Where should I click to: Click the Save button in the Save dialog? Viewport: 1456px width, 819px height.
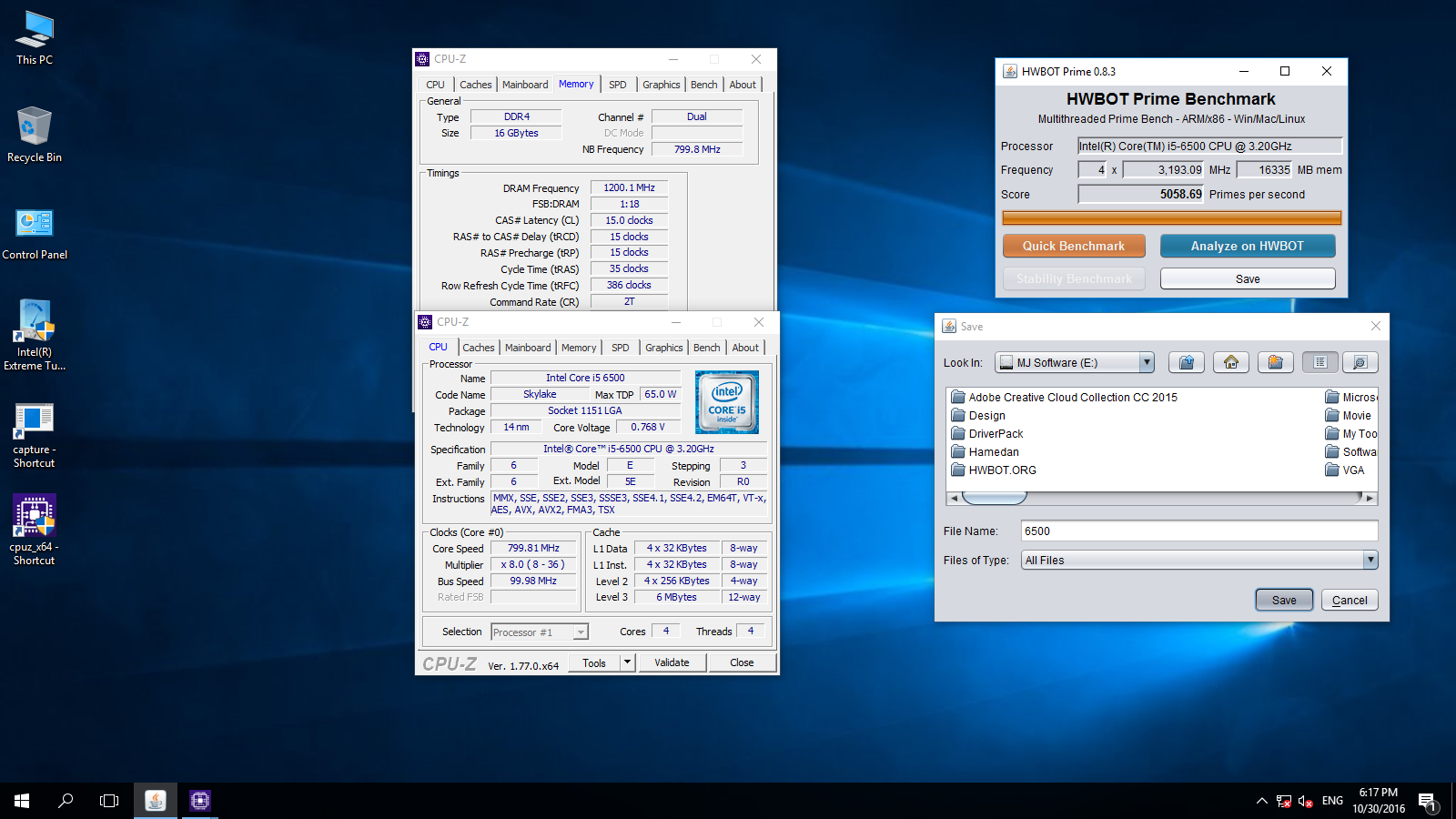click(x=1284, y=600)
